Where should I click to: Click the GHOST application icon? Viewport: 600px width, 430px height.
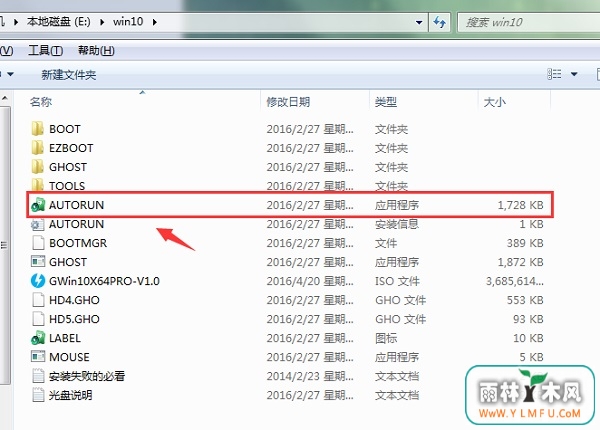pos(38,262)
